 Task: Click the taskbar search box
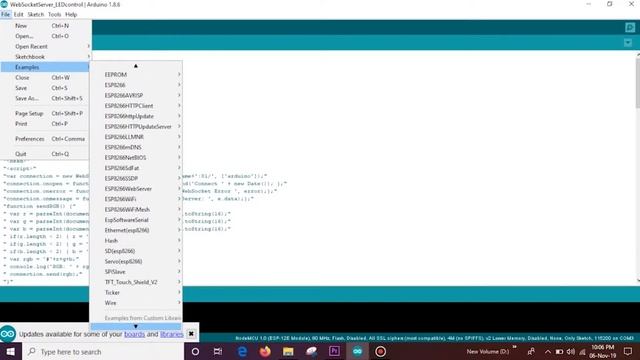tap(103, 351)
